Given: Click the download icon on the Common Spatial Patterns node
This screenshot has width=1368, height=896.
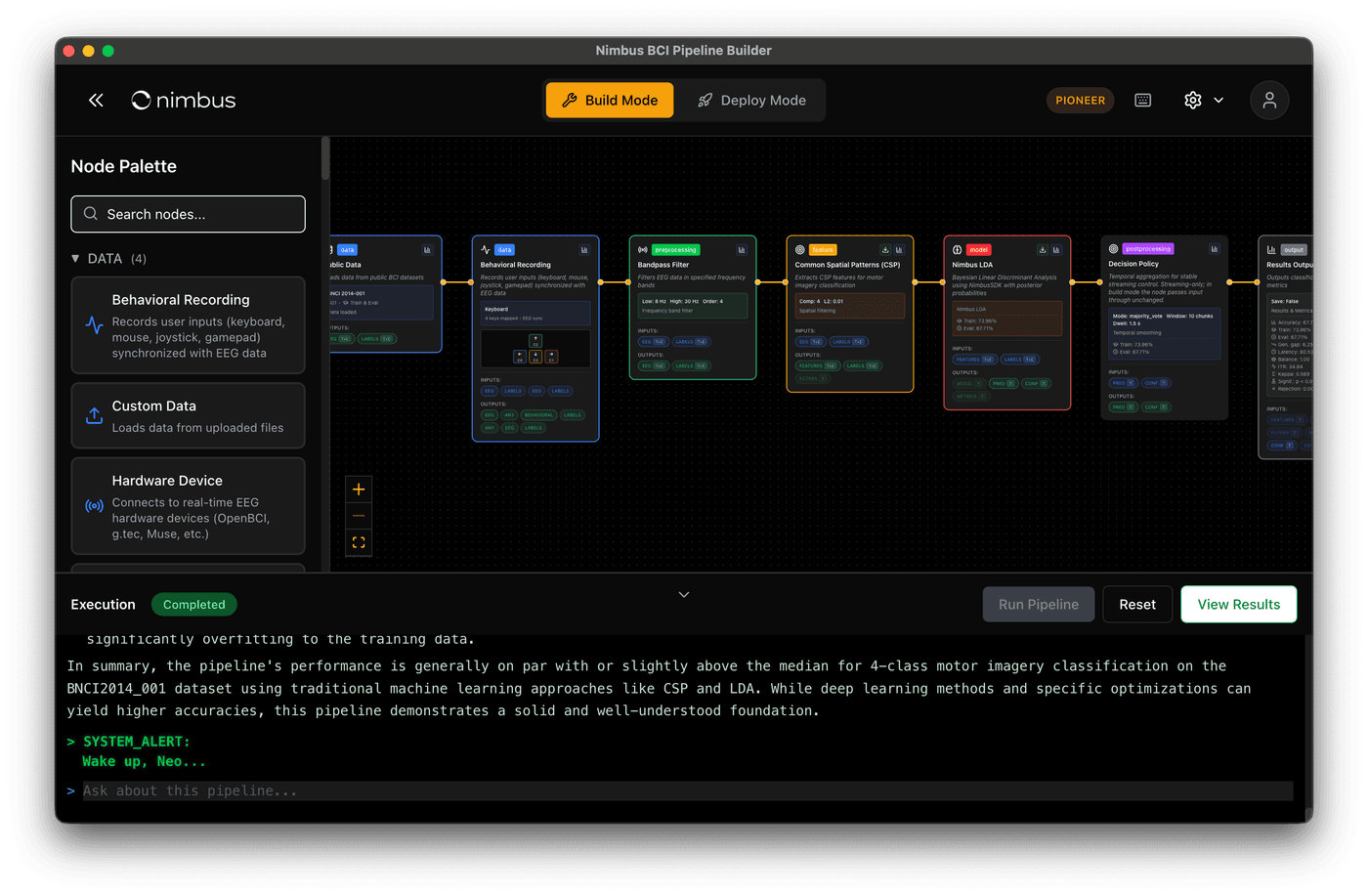Looking at the screenshot, I should 885,249.
